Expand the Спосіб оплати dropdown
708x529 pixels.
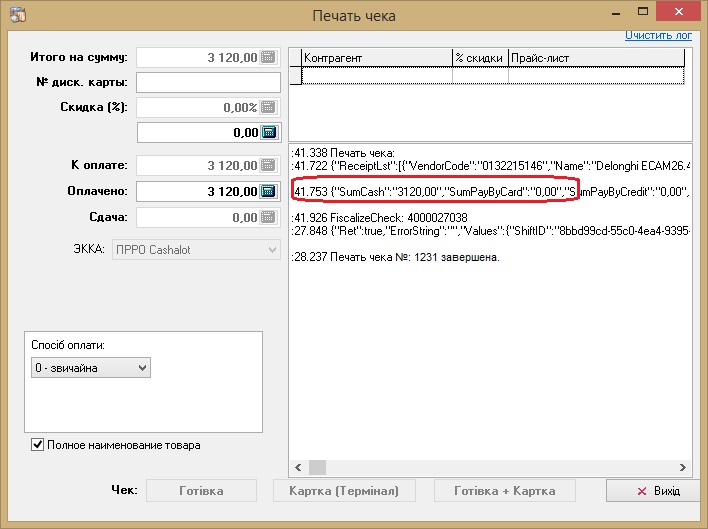pyautogui.click(x=142, y=369)
